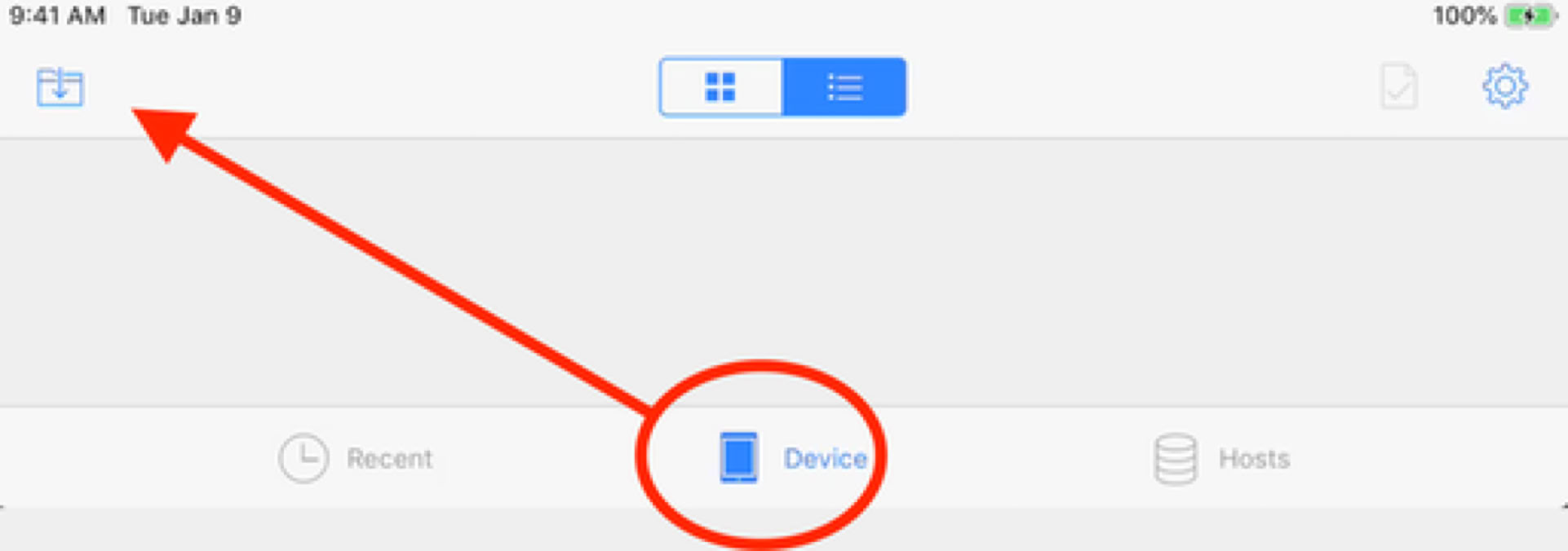Viewport: 1568px width, 551px height.
Task: Open the Recent tab label
Action: tap(389, 459)
